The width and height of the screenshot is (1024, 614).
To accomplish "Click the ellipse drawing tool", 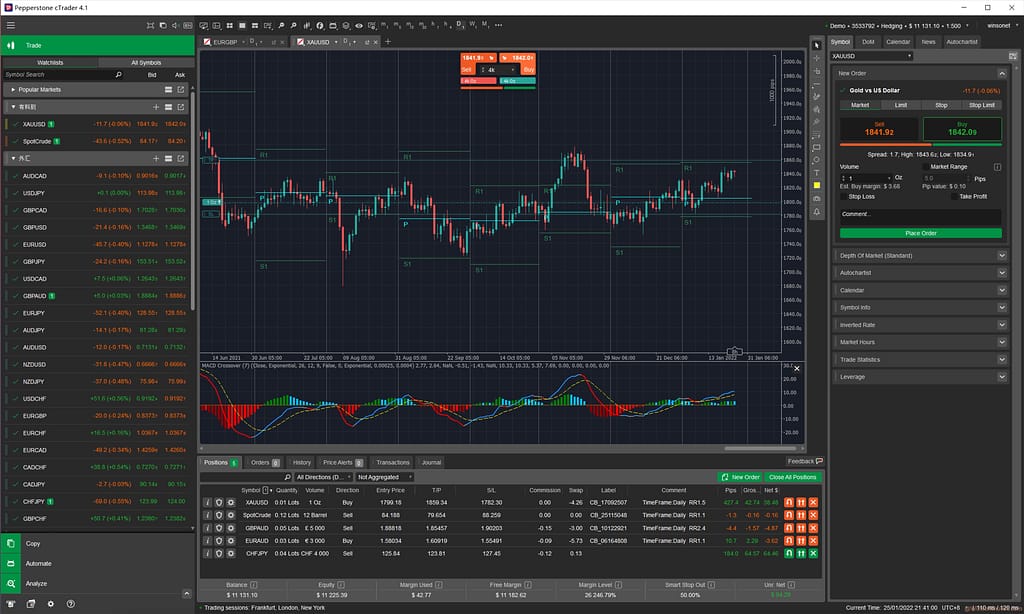I will [817, 160].
